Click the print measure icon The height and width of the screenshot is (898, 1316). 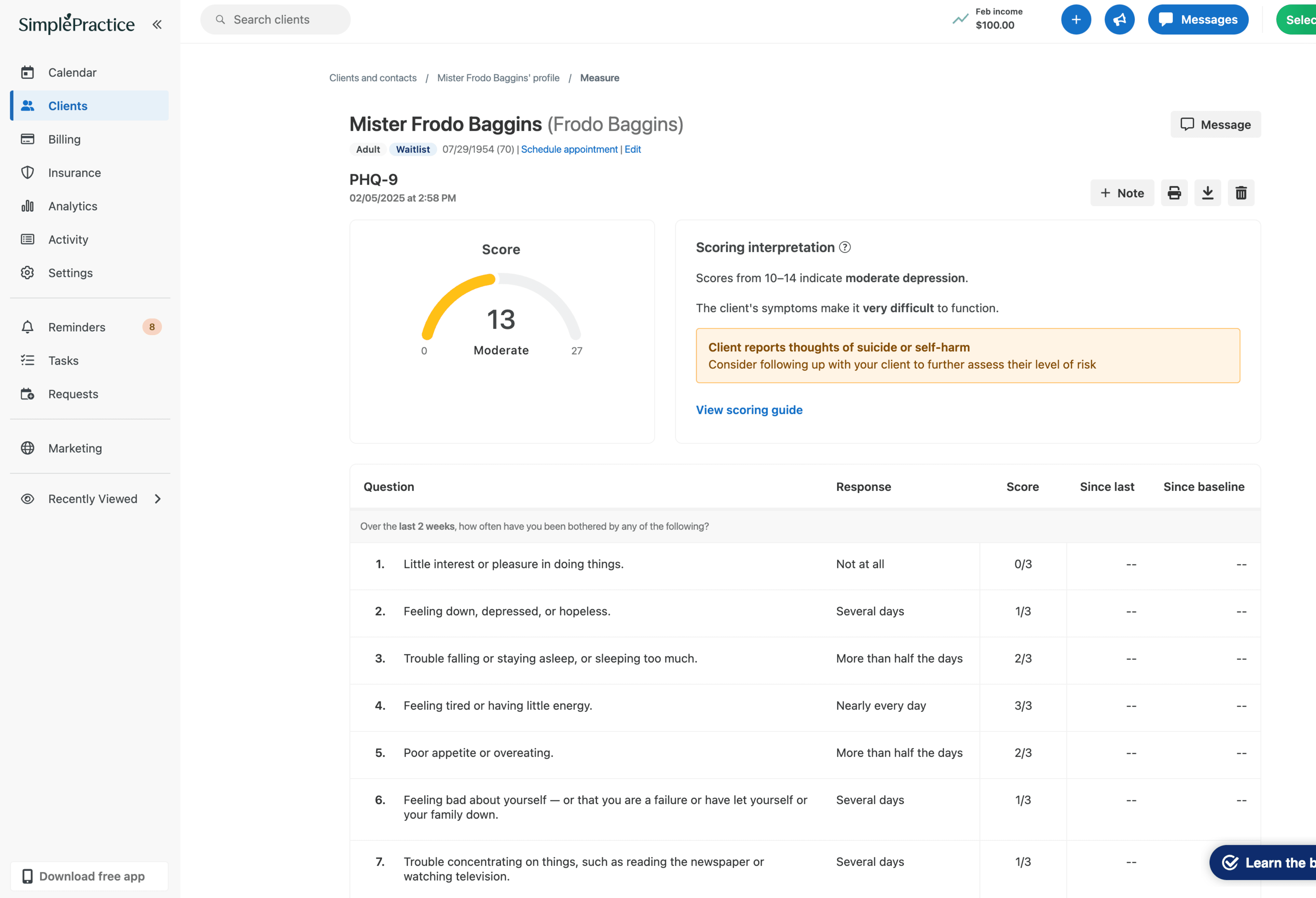point(1174,193)
